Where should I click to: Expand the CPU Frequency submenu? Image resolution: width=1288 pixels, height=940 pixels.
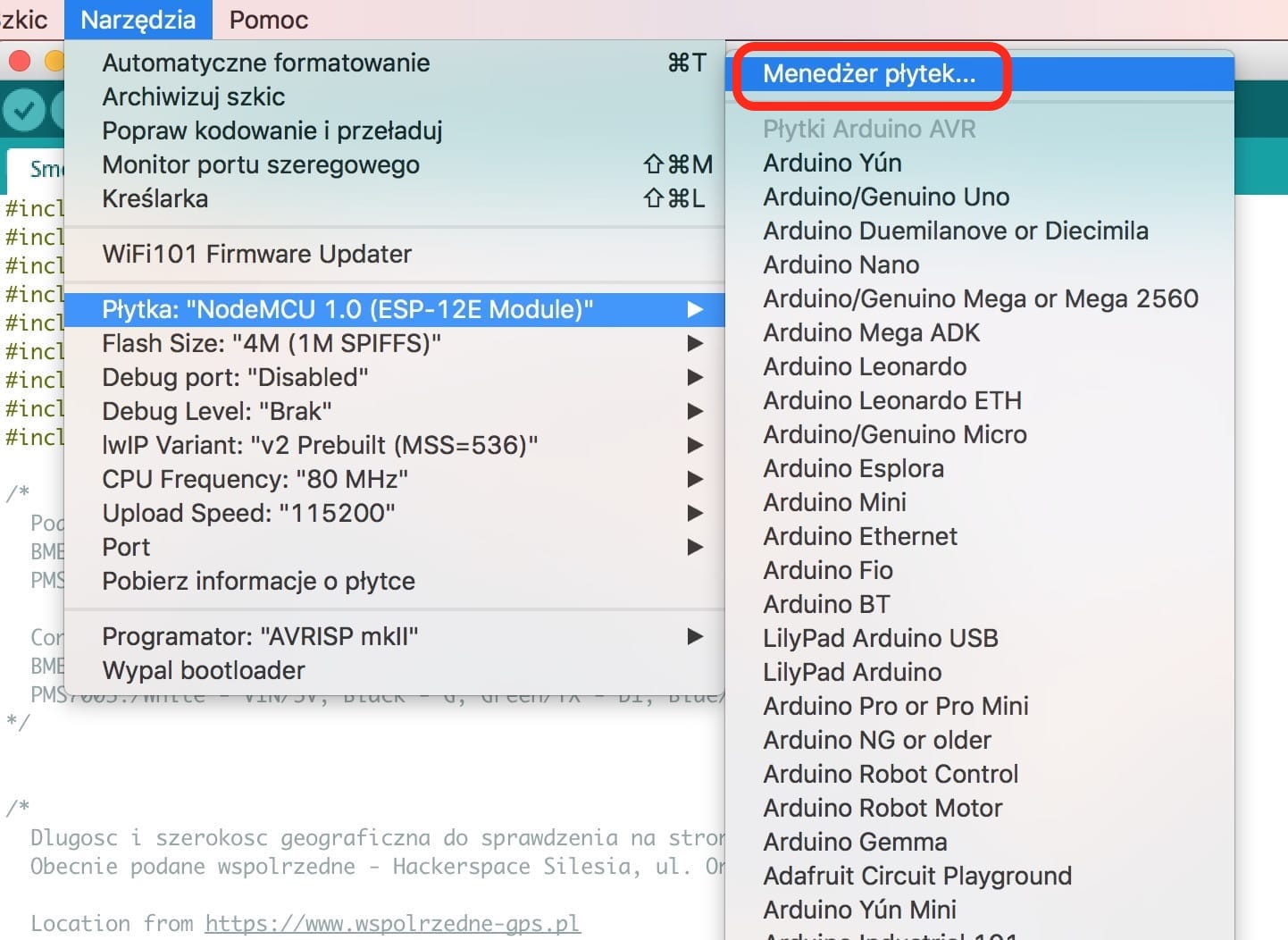(394, 479)
